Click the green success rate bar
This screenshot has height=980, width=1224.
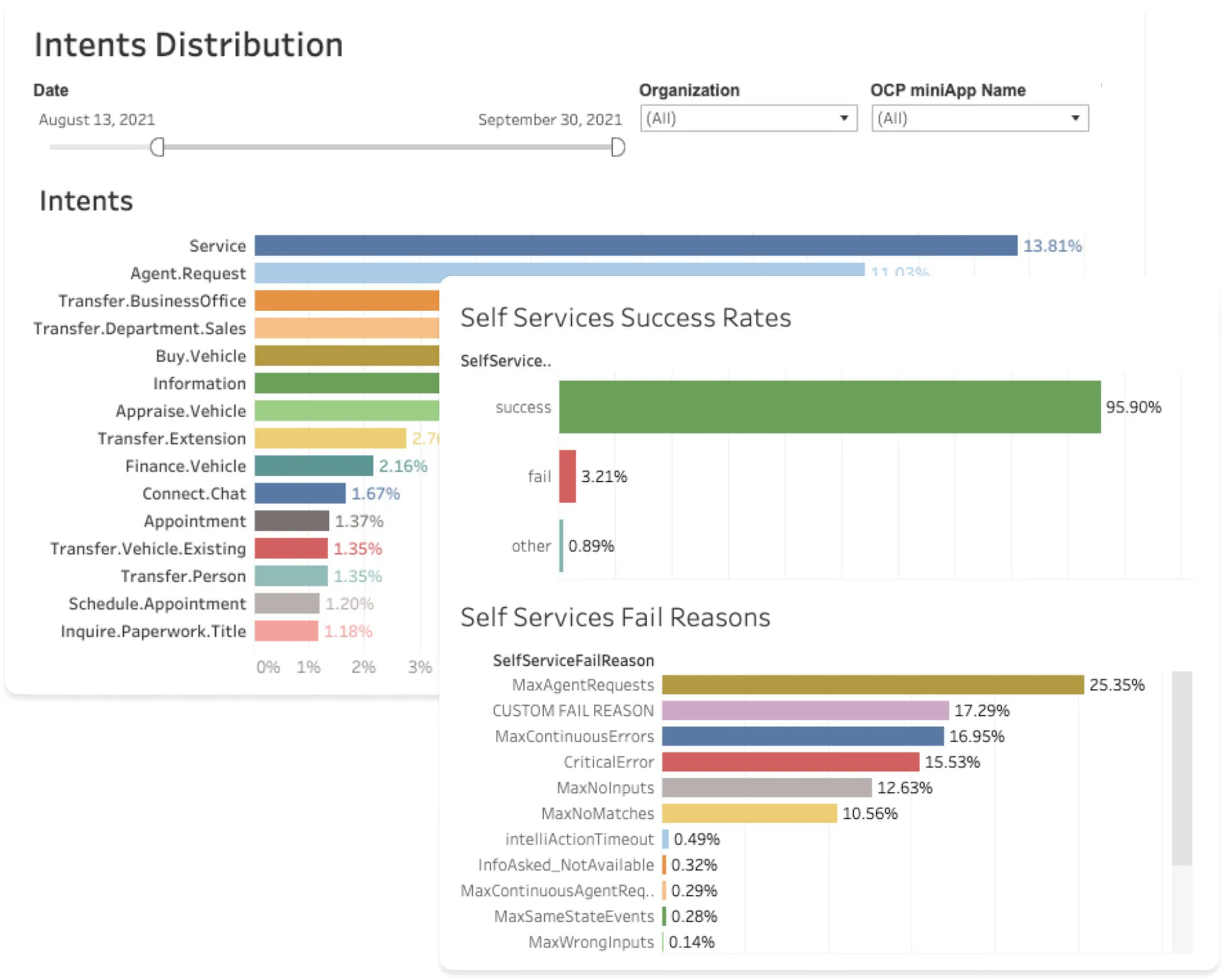click(x=829, y=407)
